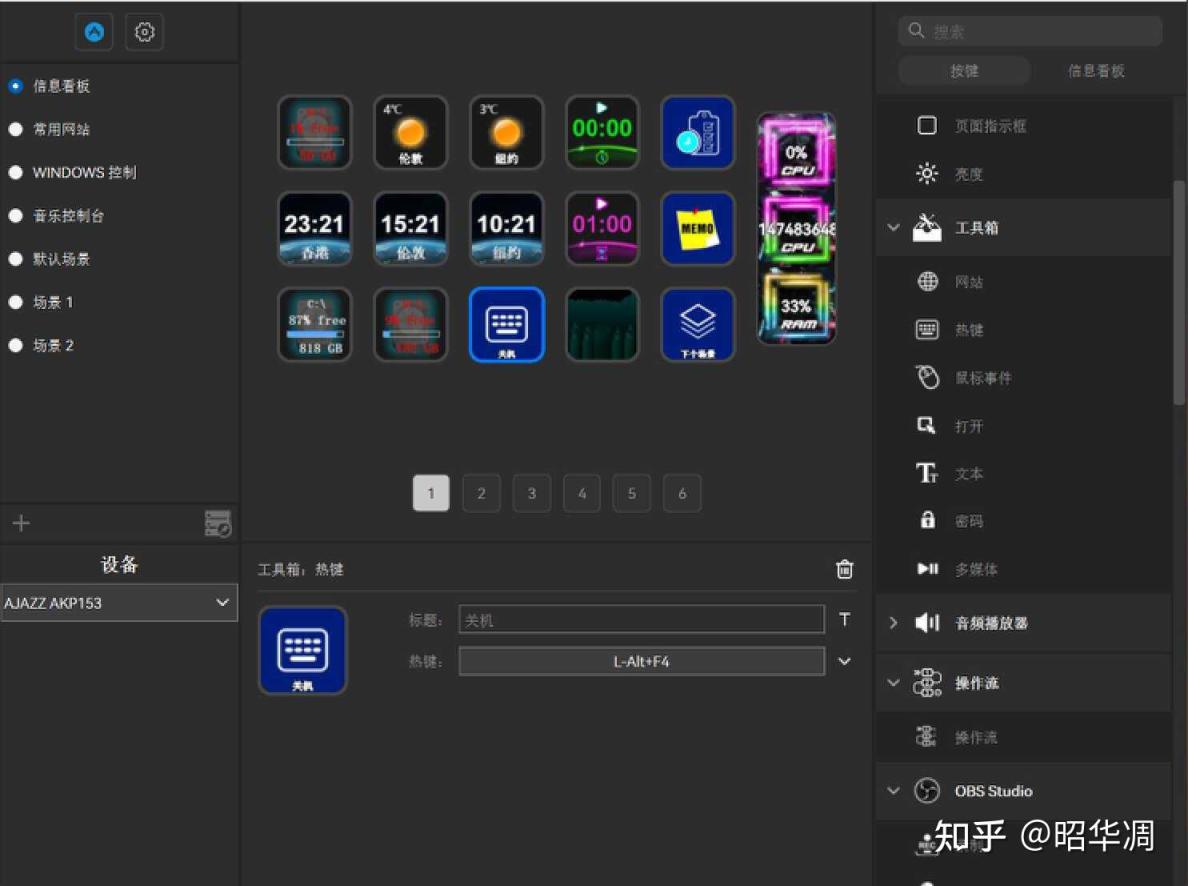The width and height of the screenshot is (1188, 886).
Task: Select the 场景 2 radio button
Action: pyautogui.click(x=15, y=345)
